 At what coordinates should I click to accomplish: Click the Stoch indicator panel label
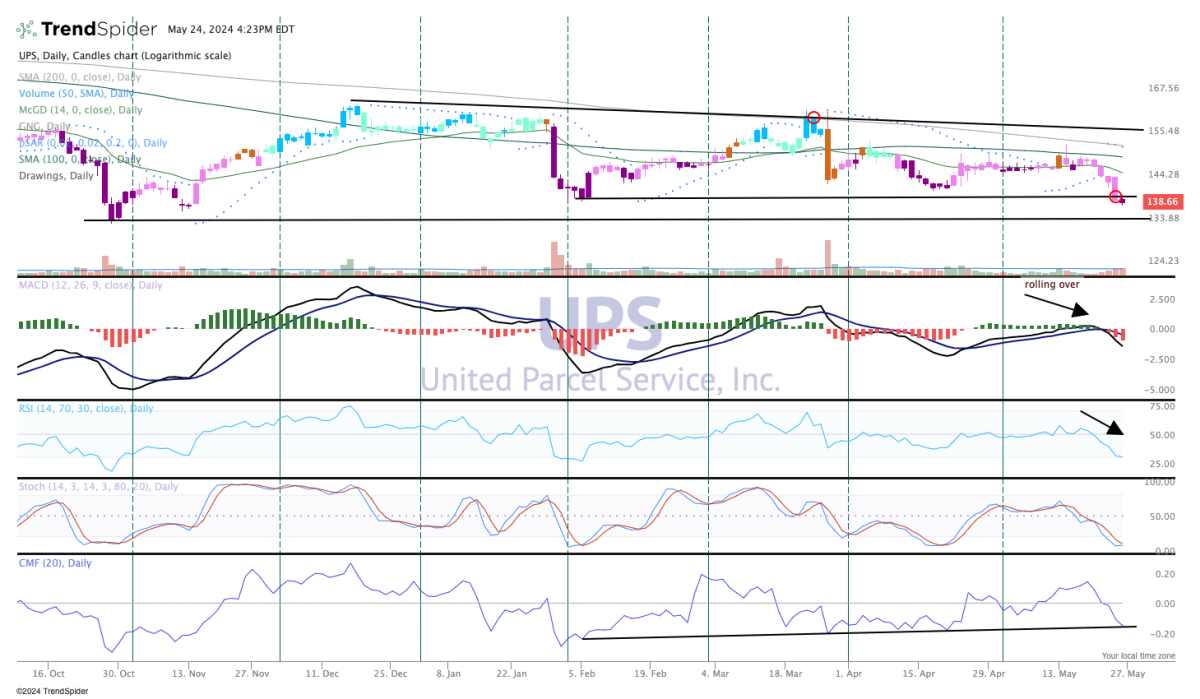point(97,486)
